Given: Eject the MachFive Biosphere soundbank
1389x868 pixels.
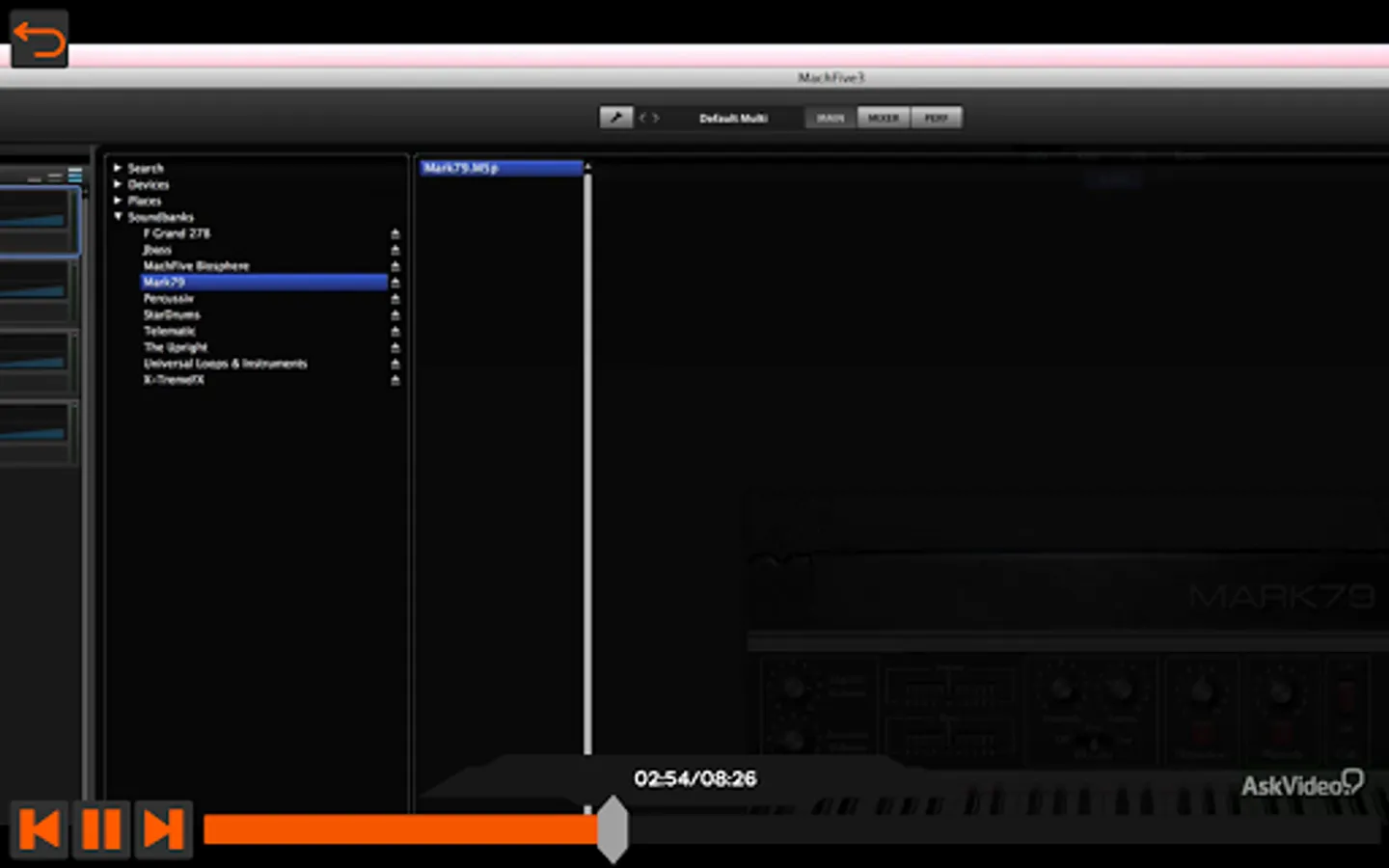Looking at the screenshot, I should (395, 266).
